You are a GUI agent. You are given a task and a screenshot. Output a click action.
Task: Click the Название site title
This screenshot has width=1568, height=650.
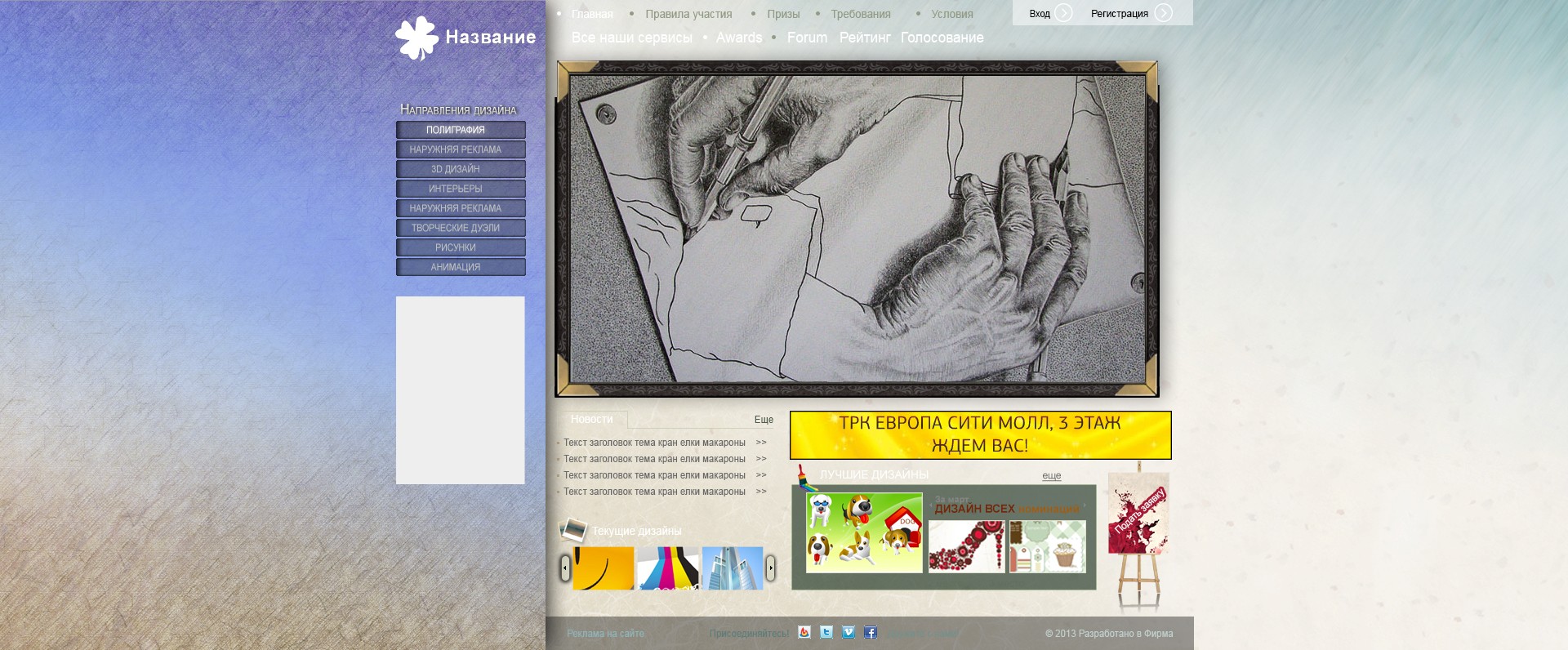click(x=491, y=38)
